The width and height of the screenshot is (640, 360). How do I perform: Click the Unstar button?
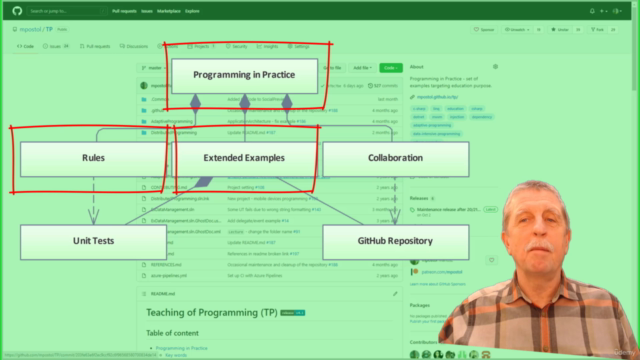point(560,29)
